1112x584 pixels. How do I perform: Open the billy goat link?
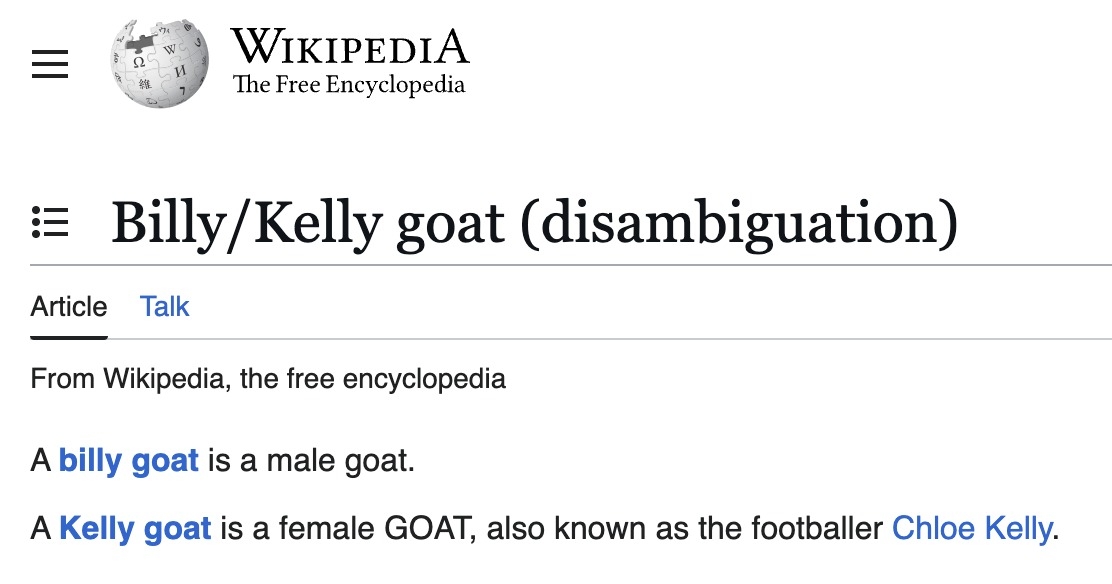(x=129, y=461)
